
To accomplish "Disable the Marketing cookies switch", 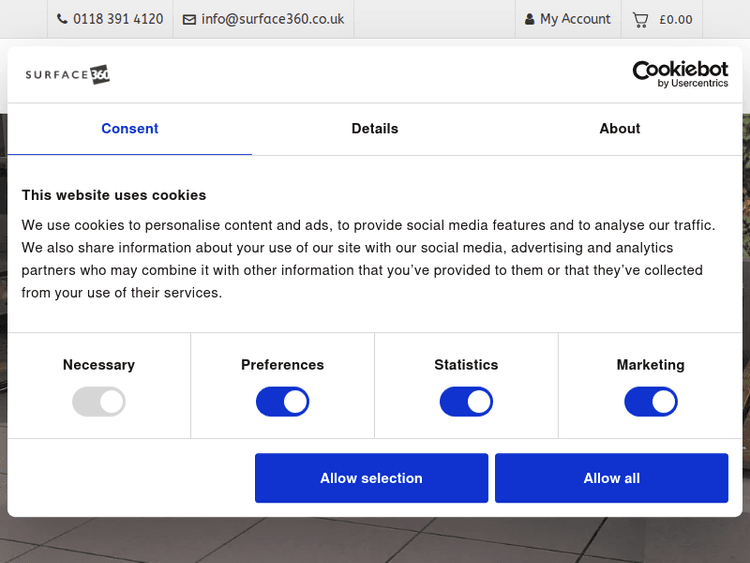I will tap(650, 402).
